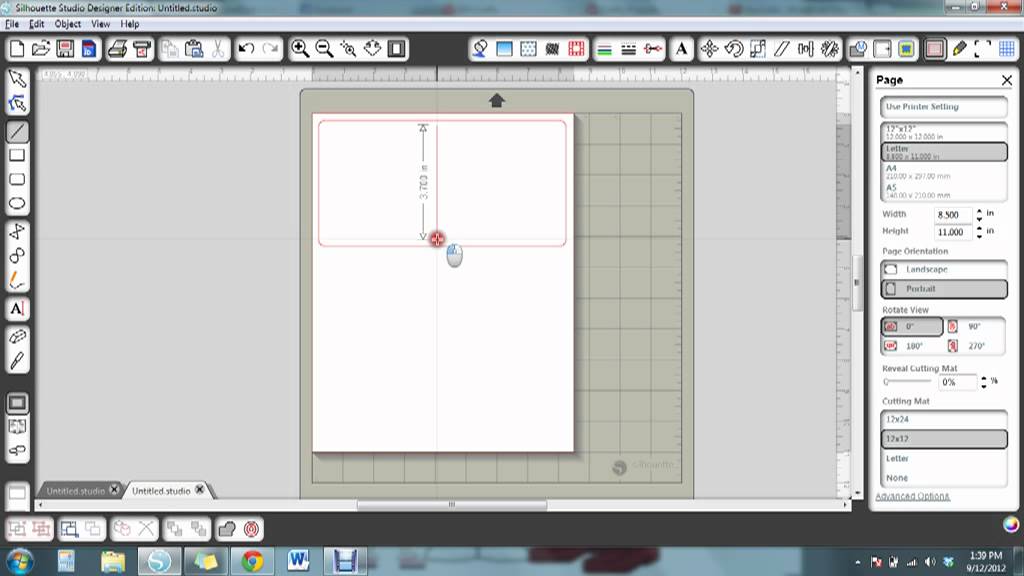Click the Width stepper arrows
The image size is (1024, 576).
[x=979, y=214]
